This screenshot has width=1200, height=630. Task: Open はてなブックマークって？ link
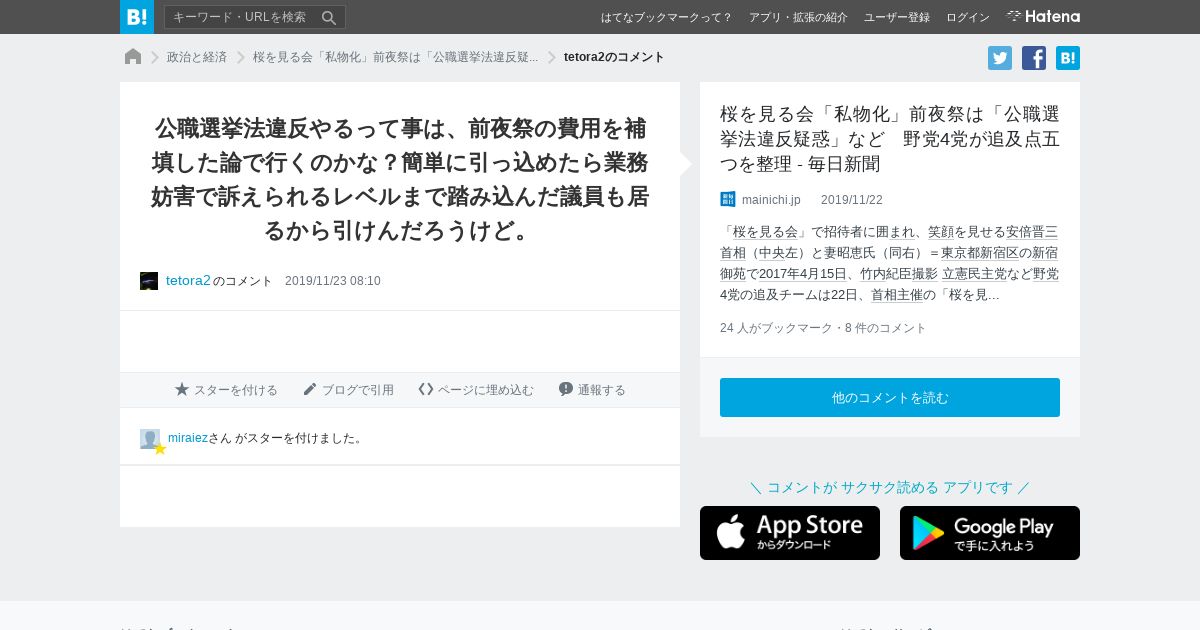pyautogui.click(x=666, y=17)
